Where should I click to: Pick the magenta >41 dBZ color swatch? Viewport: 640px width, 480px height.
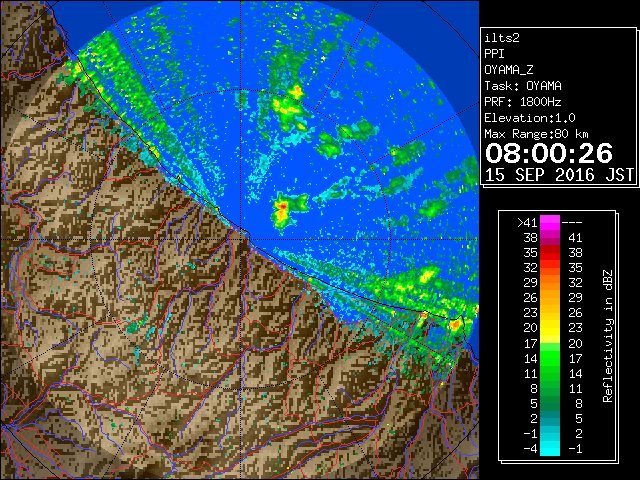point(550,222)
